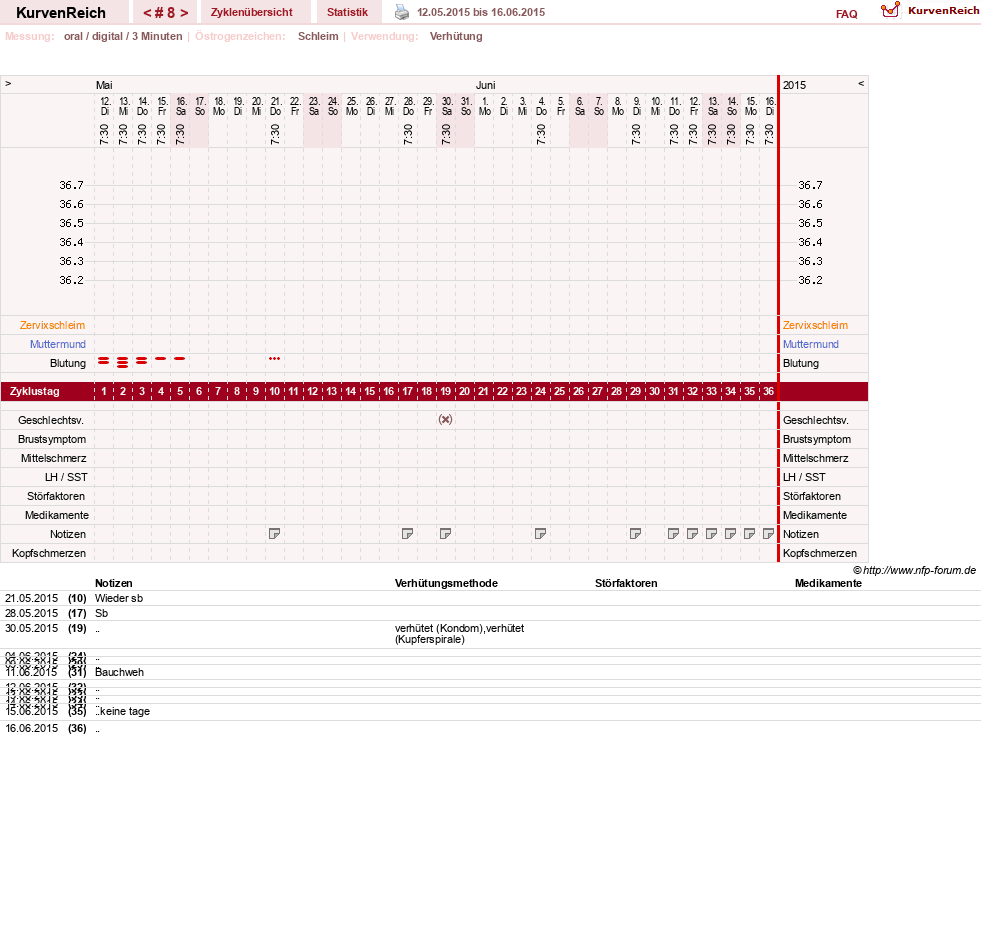This screenshot has height=937, width=981.
Task: Click note text 'keine tage'
Action: (125, 711)
